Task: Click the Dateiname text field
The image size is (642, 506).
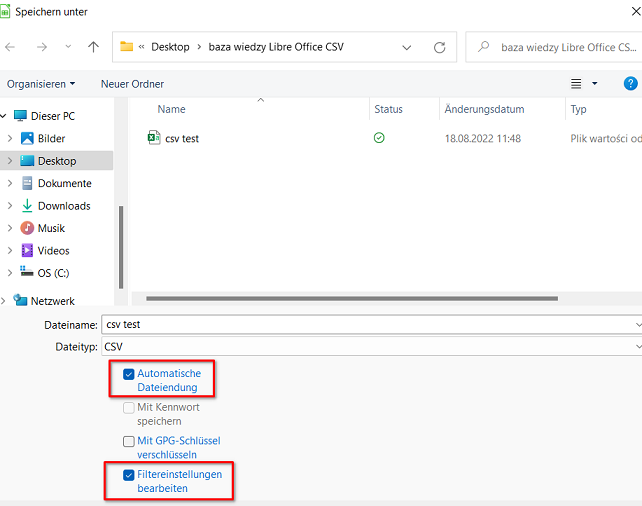Action: pyautogui.click(x=371, y=325)
